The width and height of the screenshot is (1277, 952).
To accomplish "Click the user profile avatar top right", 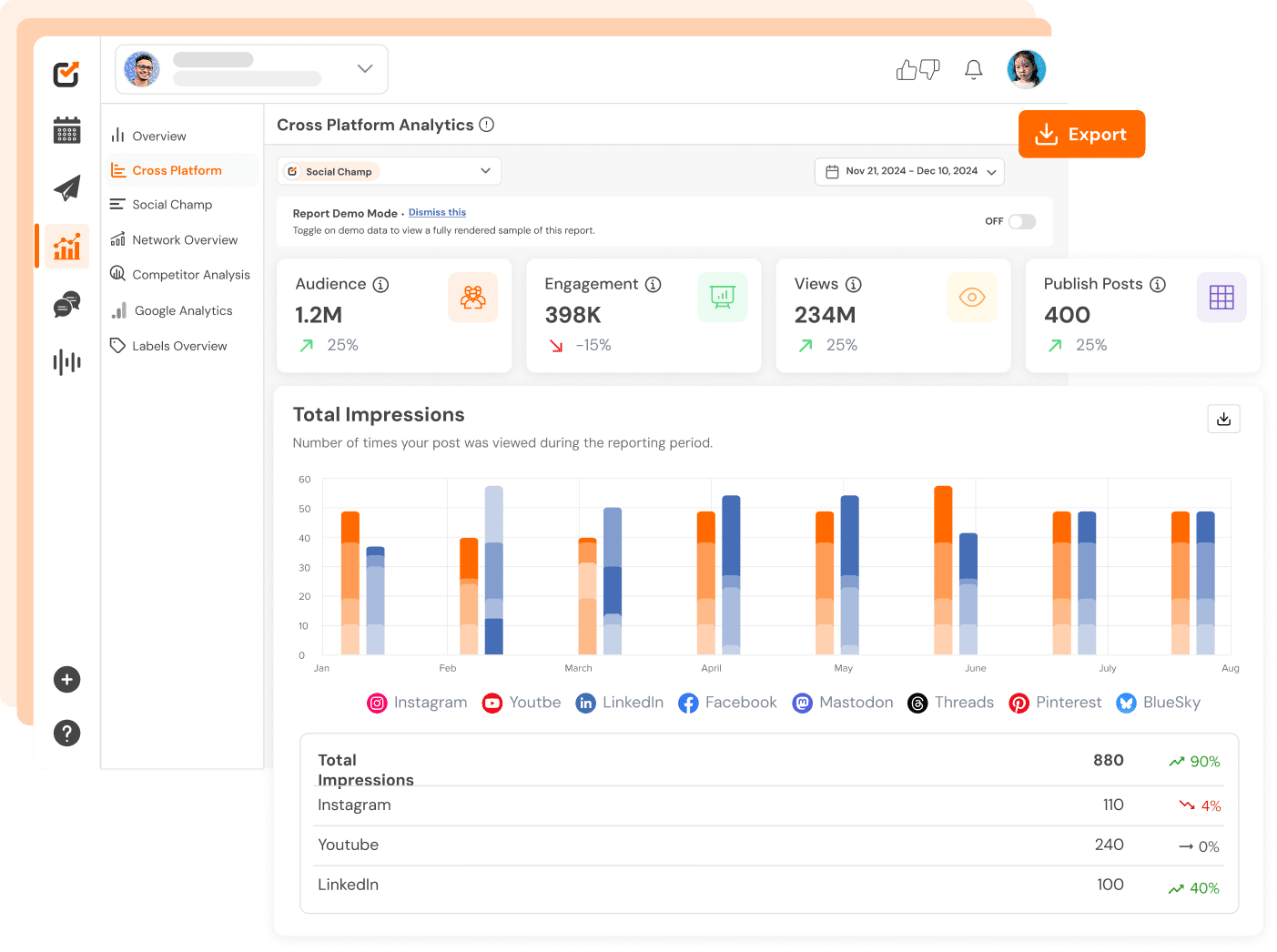I will (x=1026, y=69).
